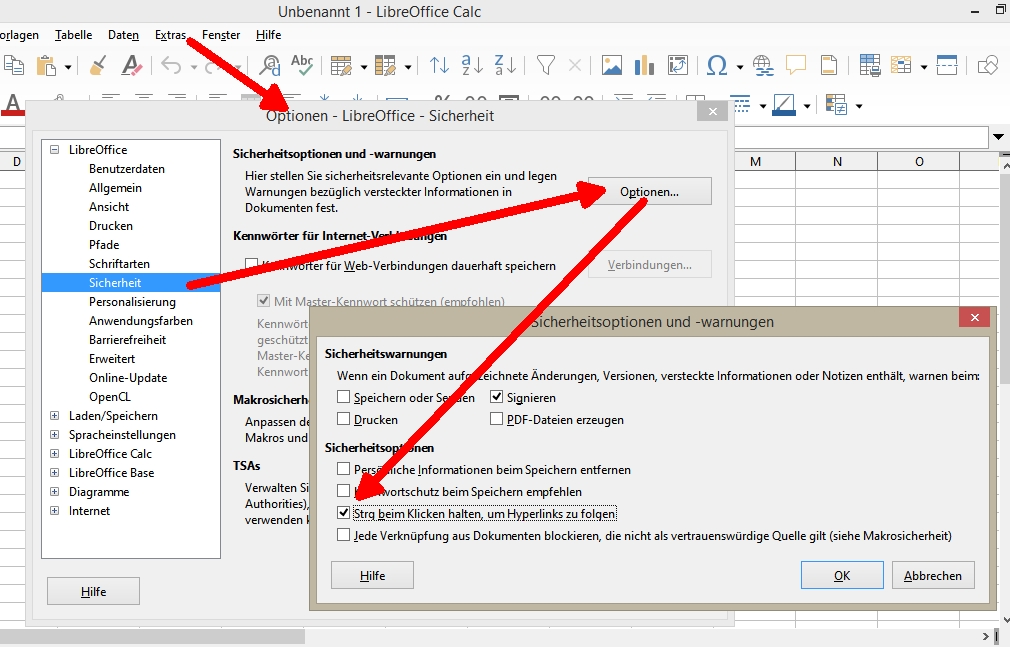
Task: Expand the Laden/Speichern tree node
Action: [55, 416]
